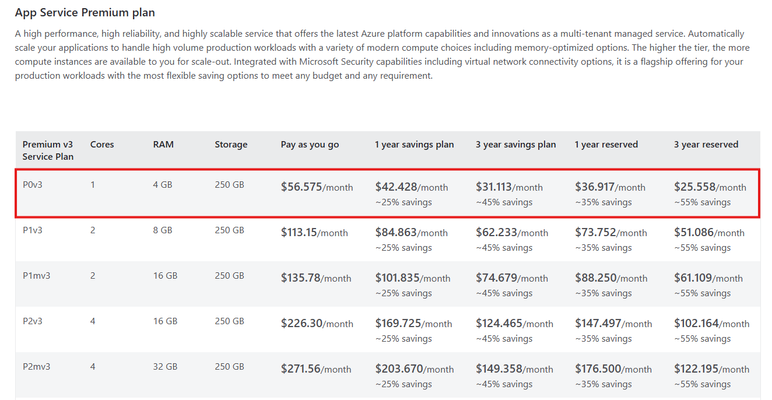This screenshot has width=772, height=400.
Task: Select the 32 GB RAM cell
Action: [165, 367]
